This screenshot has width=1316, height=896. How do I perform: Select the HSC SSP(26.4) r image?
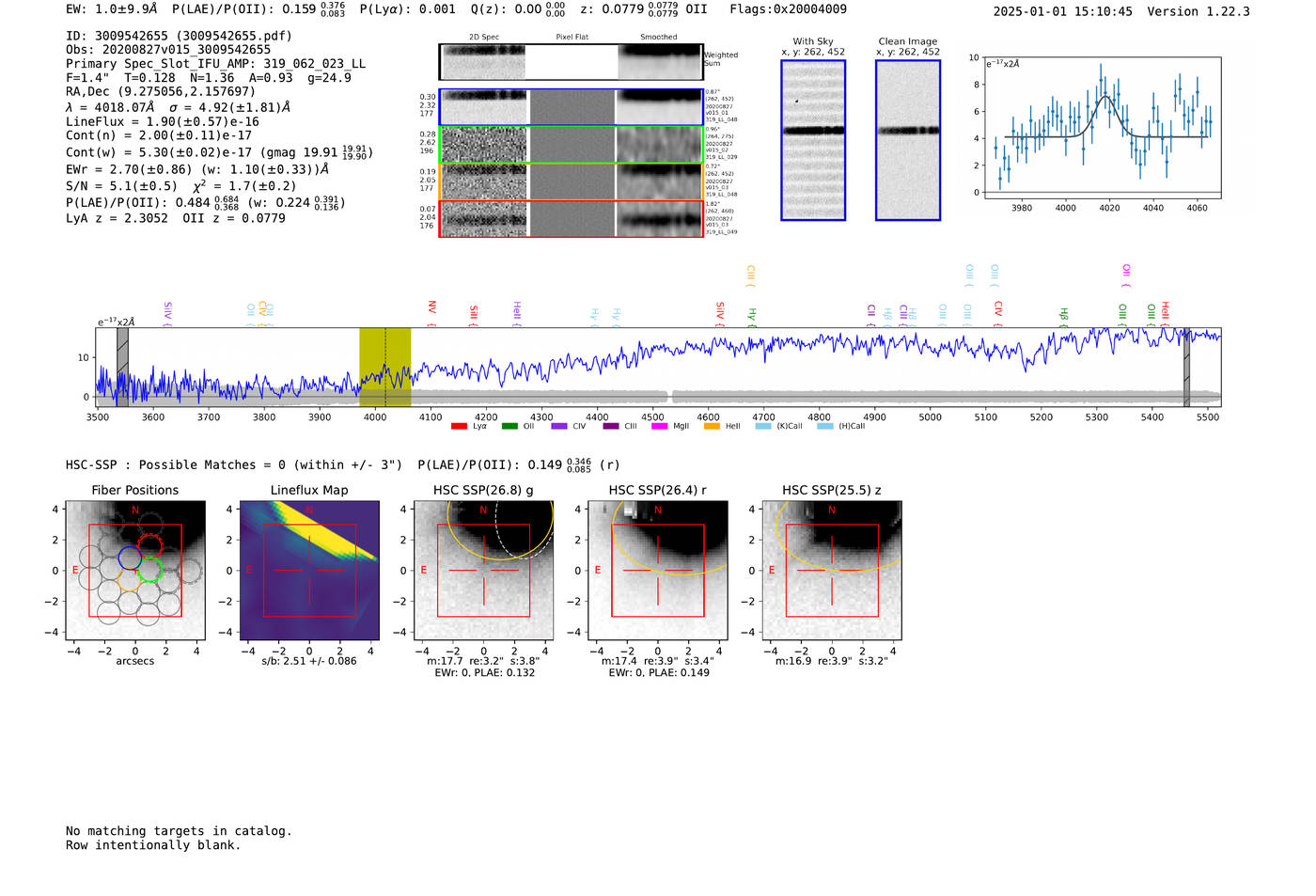coord(658,571)
